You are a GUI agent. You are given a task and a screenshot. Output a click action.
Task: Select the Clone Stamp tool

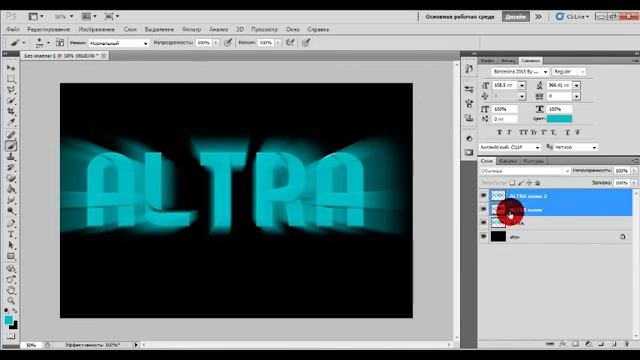coord(11,157)
